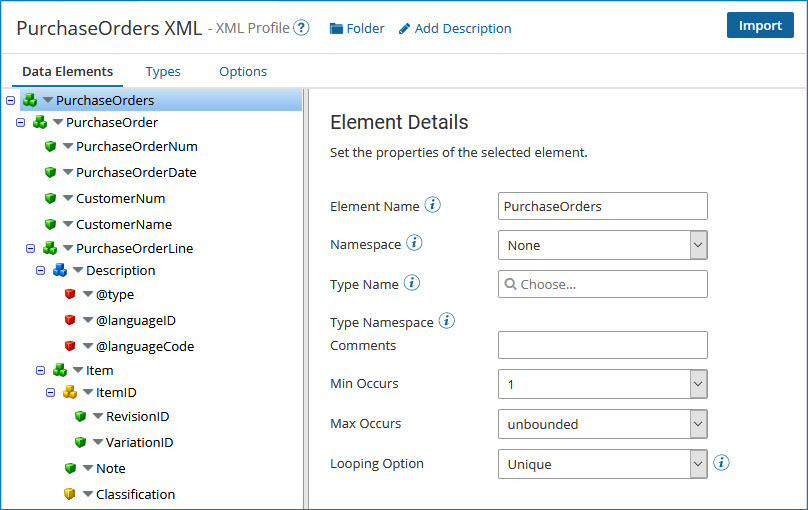The width and height of the screenshot is (808, 510).
Task: Collapse the Description node
Action: [40, 270]
